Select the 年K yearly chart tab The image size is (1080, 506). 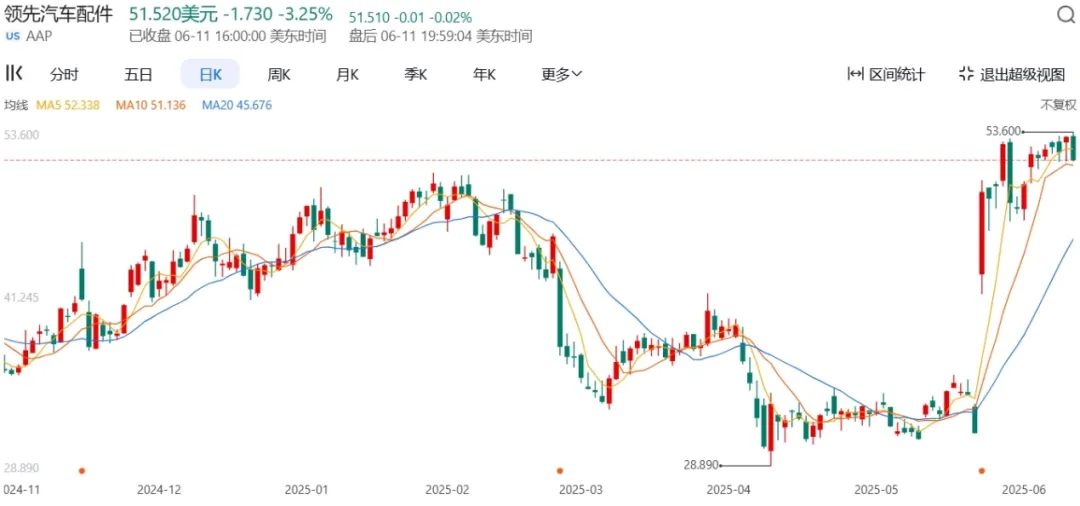[484, 74]
